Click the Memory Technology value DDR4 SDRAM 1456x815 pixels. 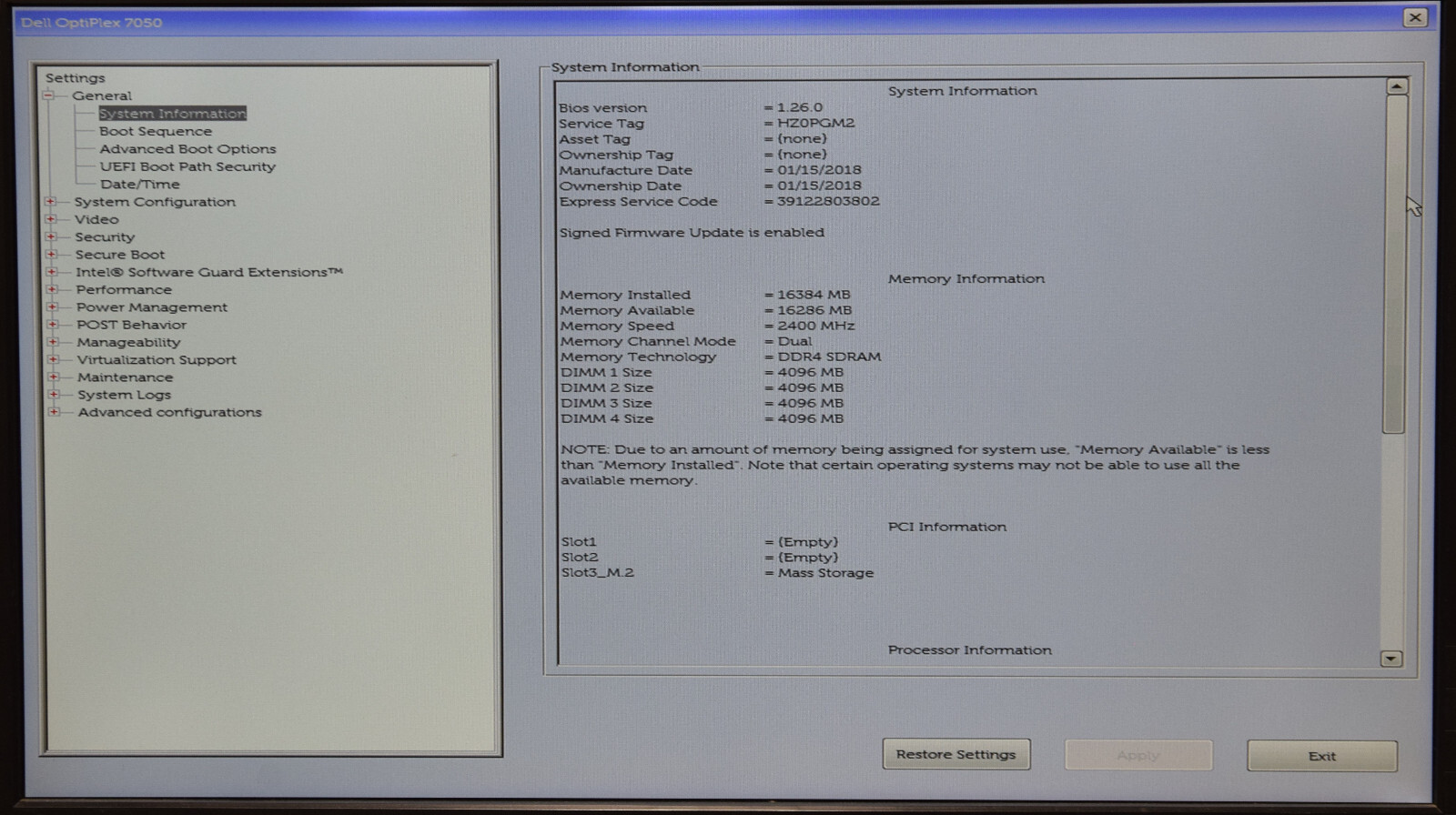(830, 357)
